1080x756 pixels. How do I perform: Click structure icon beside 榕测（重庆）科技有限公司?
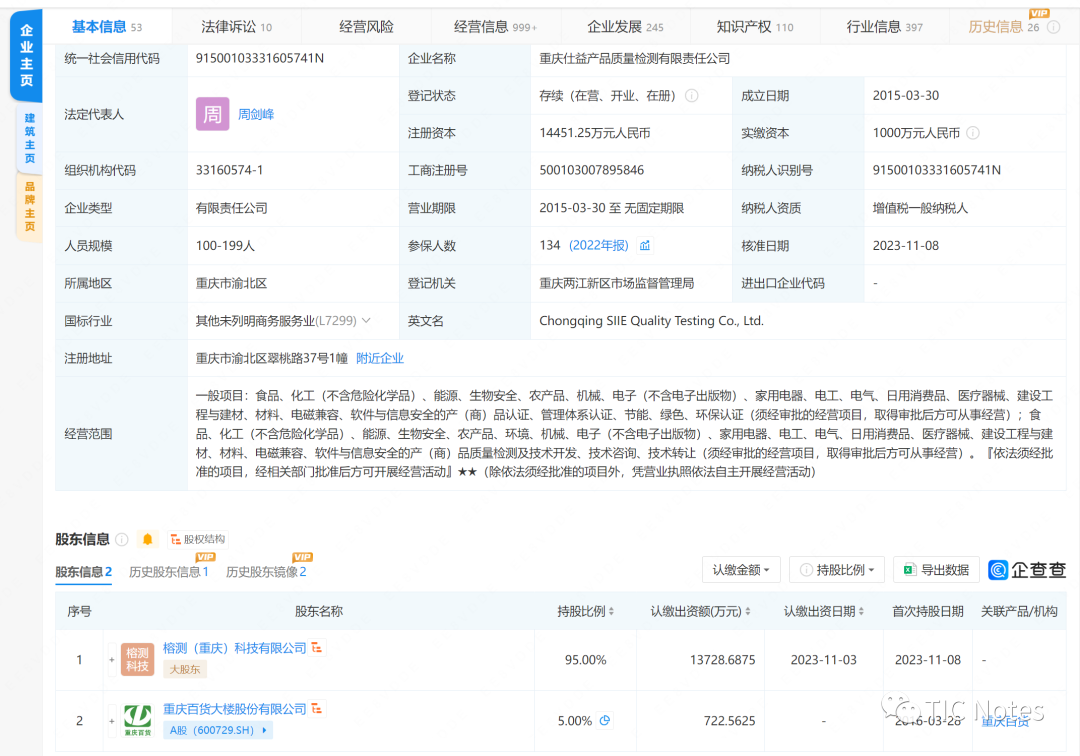tap(317, 647)
